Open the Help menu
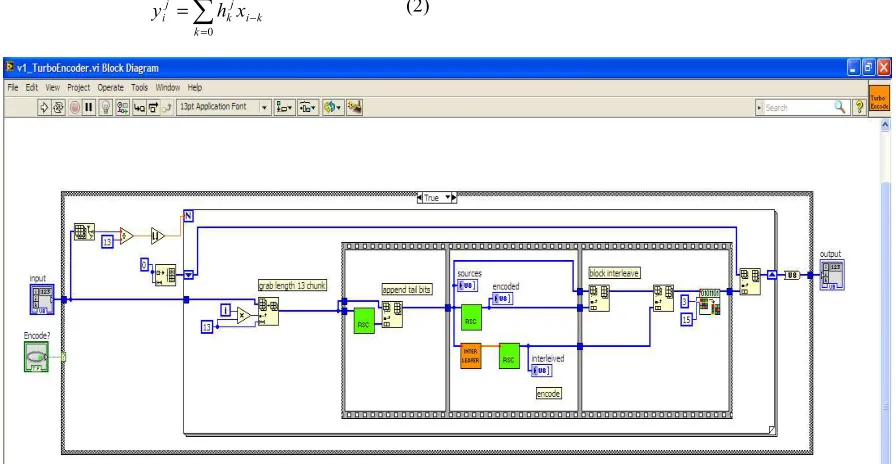Image resolution: width=896 pixels, height=464 pixels. [x=195, y=87]
